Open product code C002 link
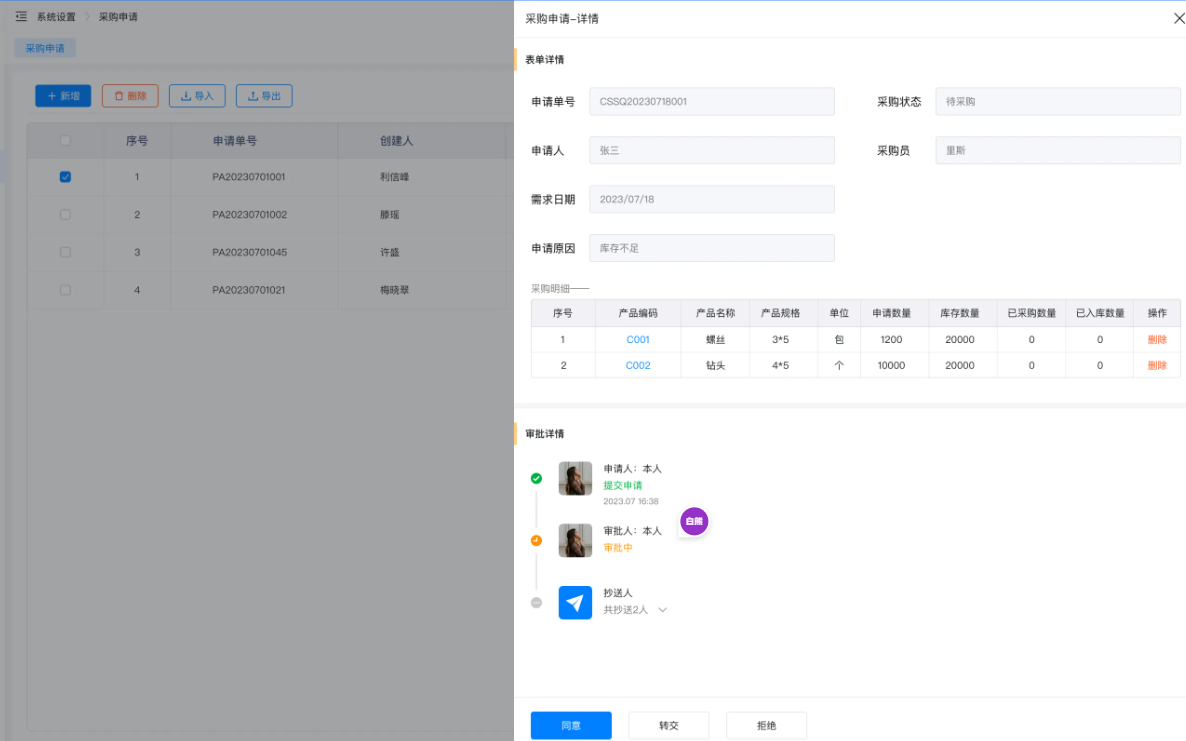1186x741 pixels. click(638, 365)
